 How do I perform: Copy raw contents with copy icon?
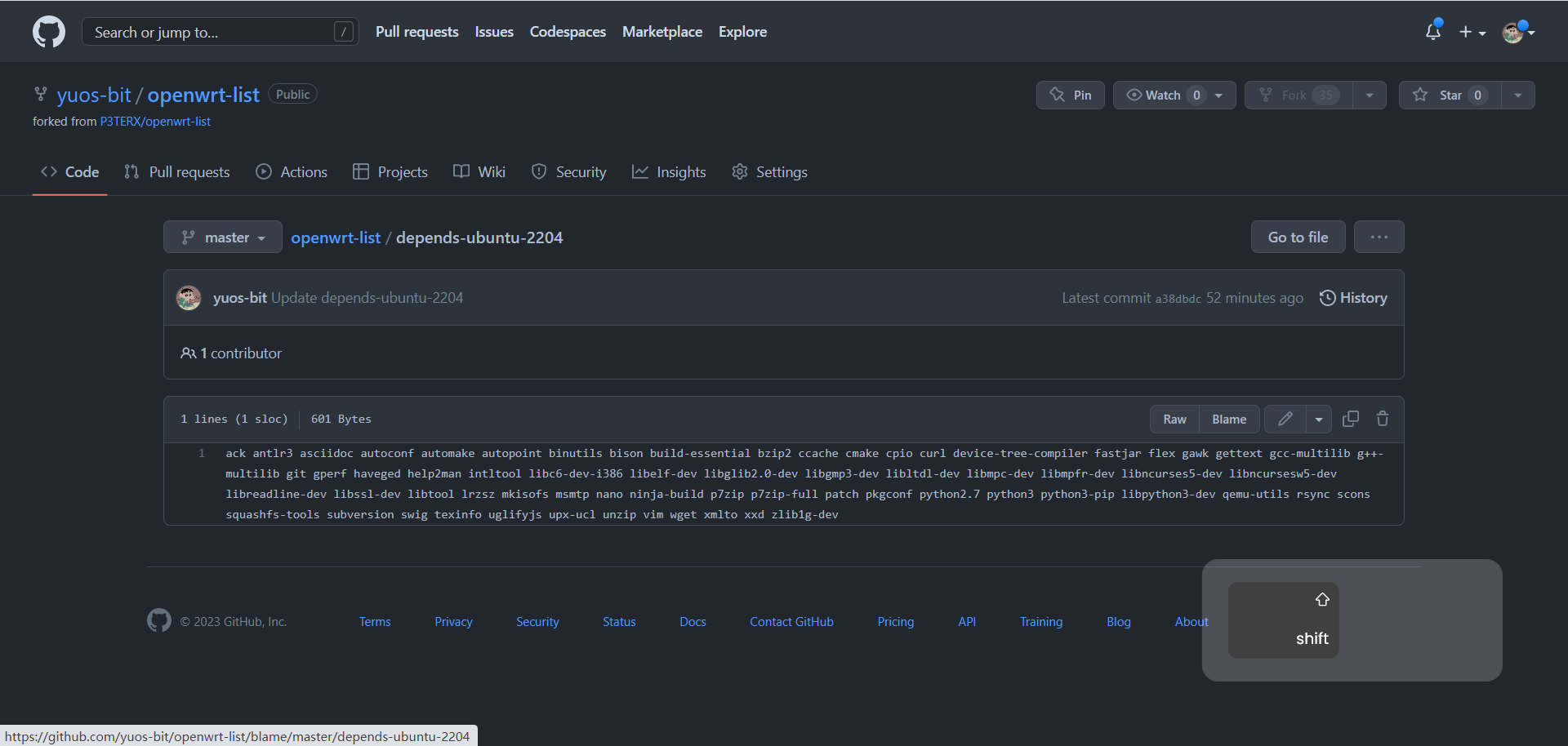(1351, 419)
